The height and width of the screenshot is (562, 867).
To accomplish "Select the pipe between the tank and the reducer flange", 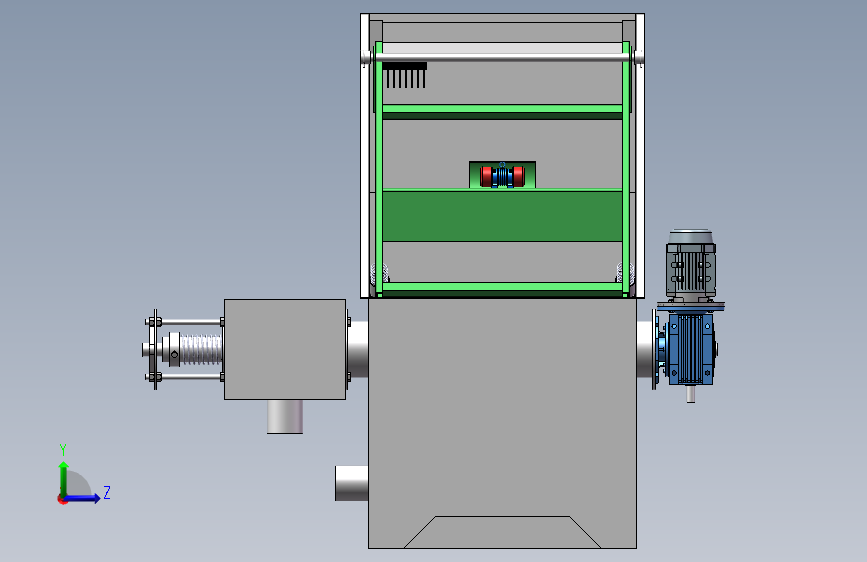I will (x=645, y=349).
